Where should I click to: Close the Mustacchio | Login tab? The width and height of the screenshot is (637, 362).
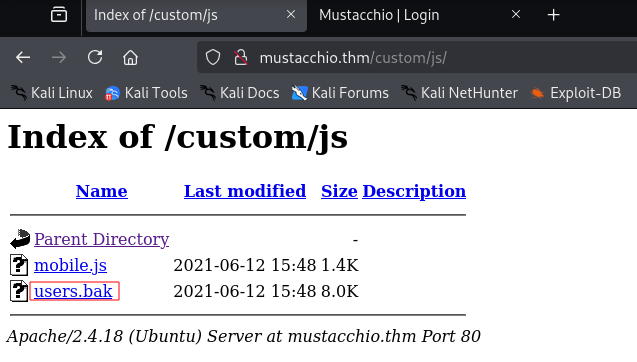pyautogui.click(x=516, y=15)
